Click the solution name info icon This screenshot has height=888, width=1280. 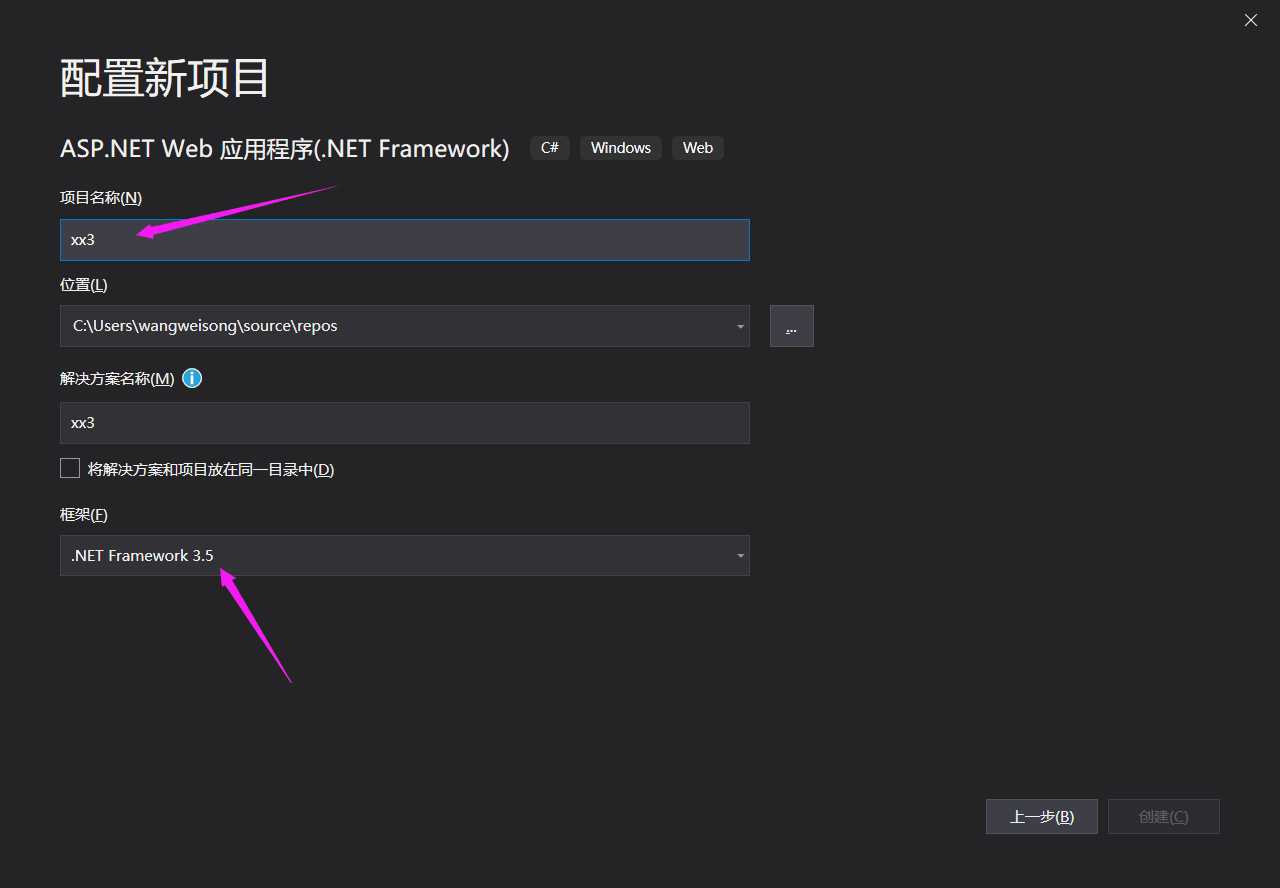tap(192, 379)
